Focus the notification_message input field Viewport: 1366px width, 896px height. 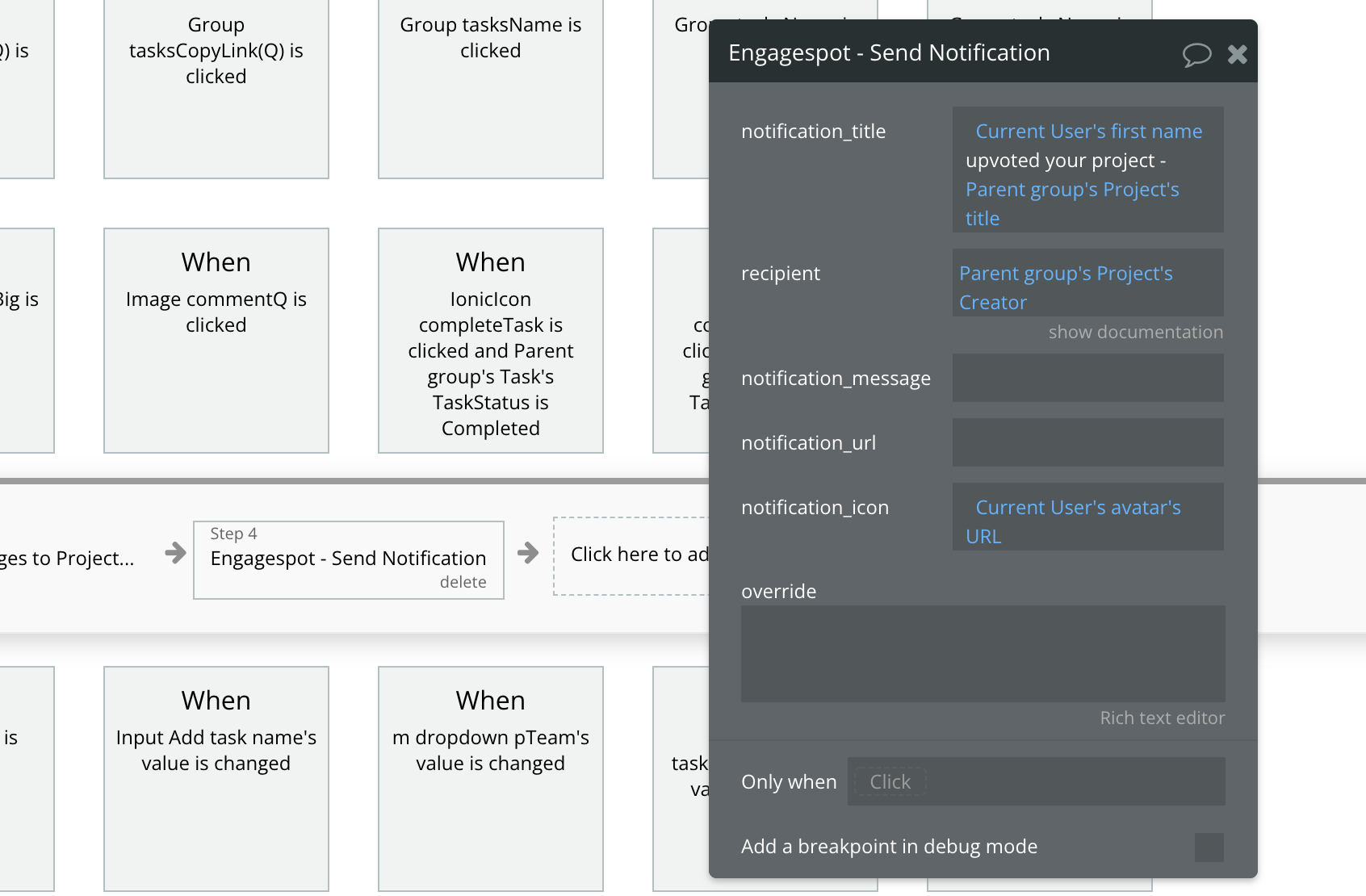coord(1087,378)
